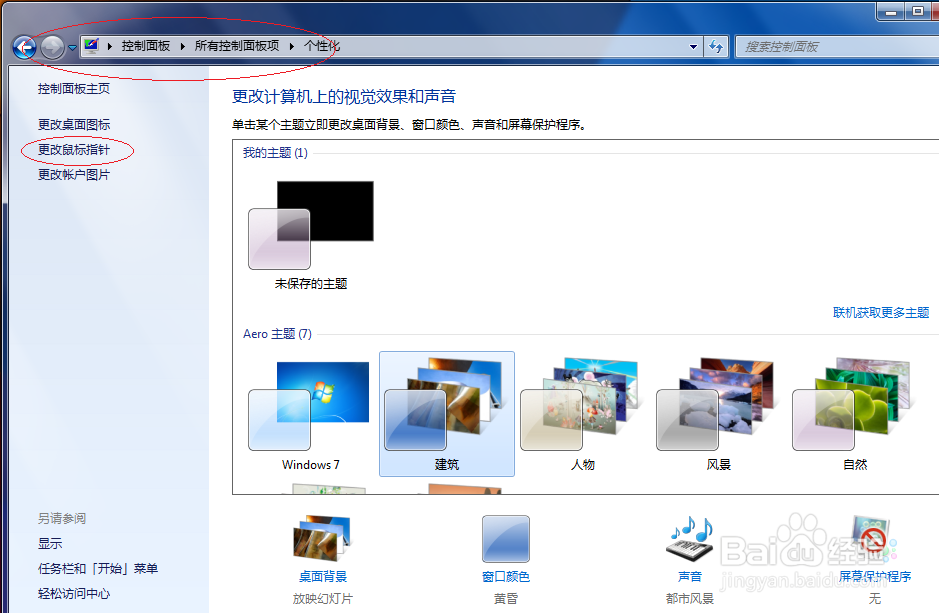
Task: Maximize the 个性化 window
Action: [917, 11]
